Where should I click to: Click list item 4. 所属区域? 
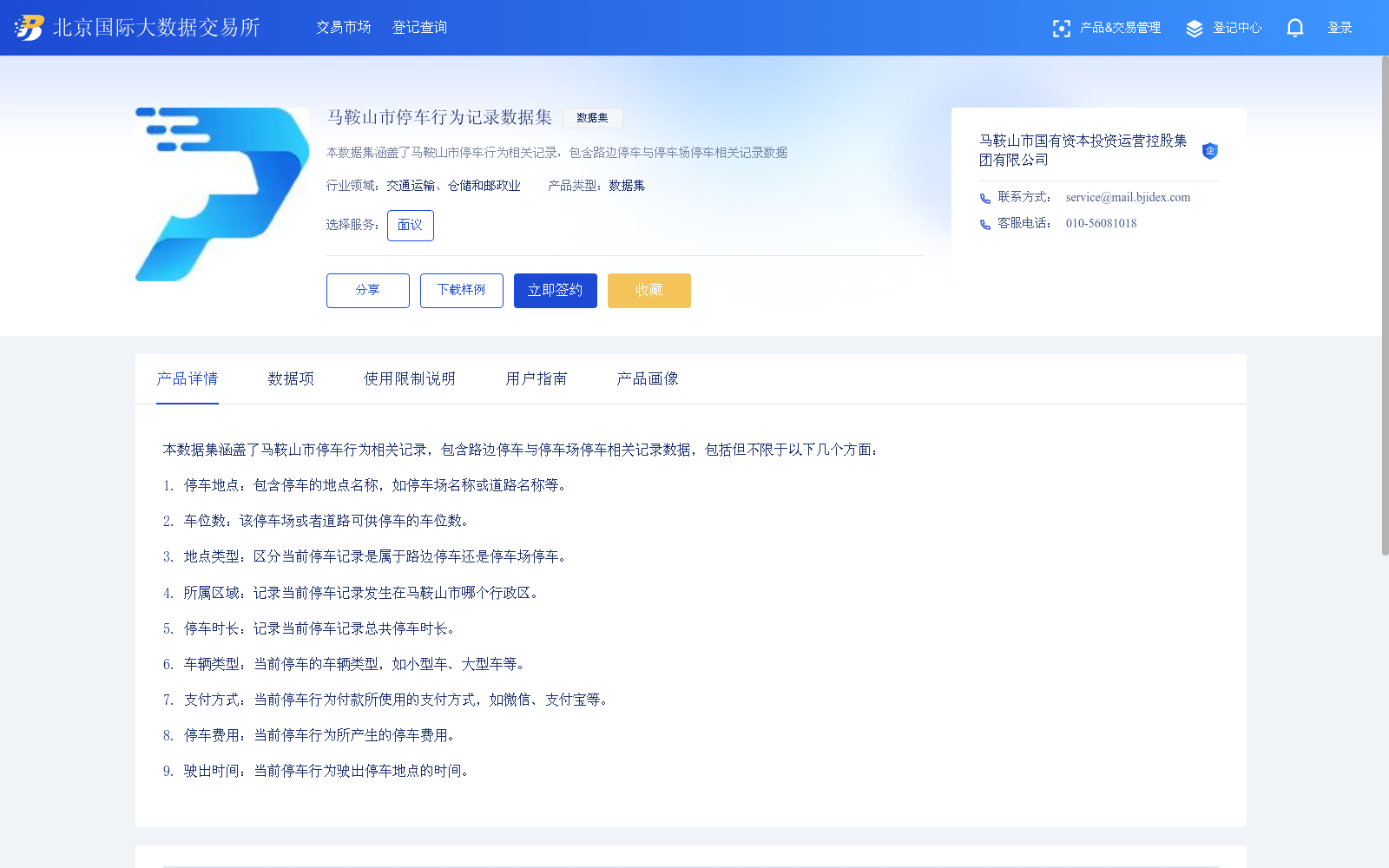pos(352,593)
